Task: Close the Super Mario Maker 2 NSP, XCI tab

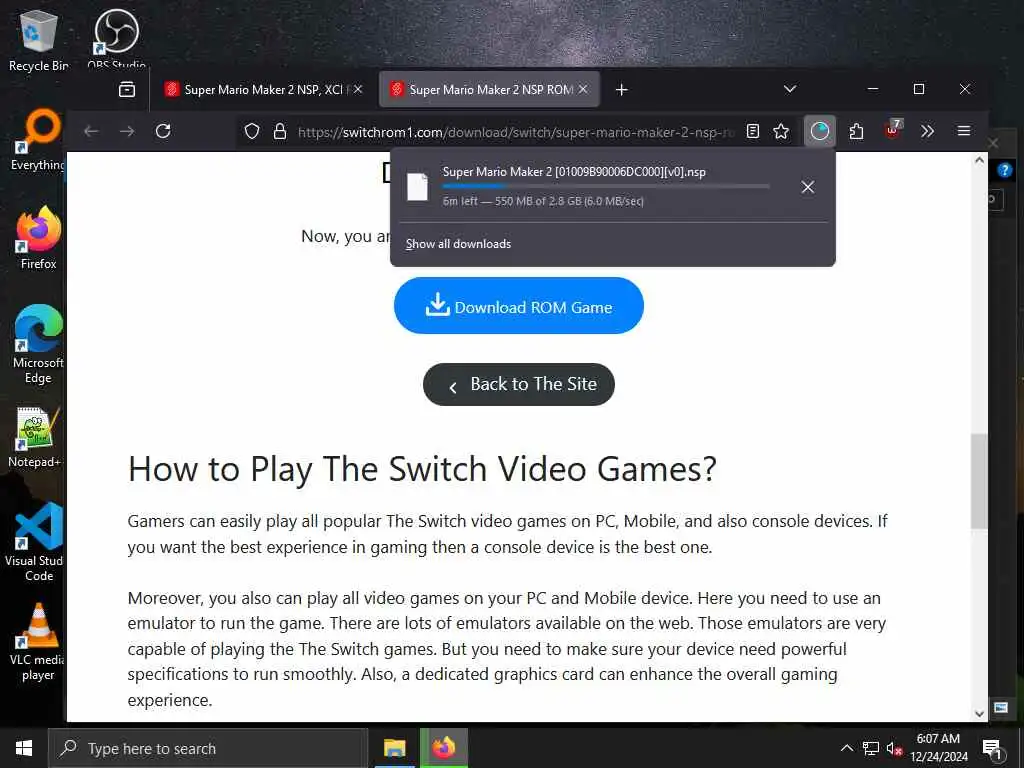Action: (x=358, y=89)
